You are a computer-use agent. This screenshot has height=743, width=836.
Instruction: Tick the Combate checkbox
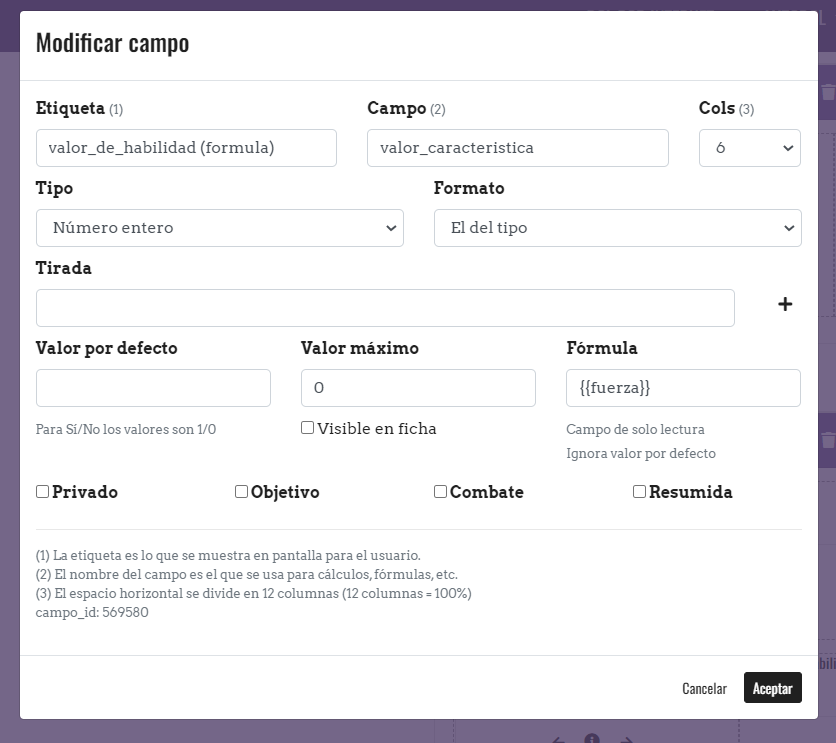440,491
